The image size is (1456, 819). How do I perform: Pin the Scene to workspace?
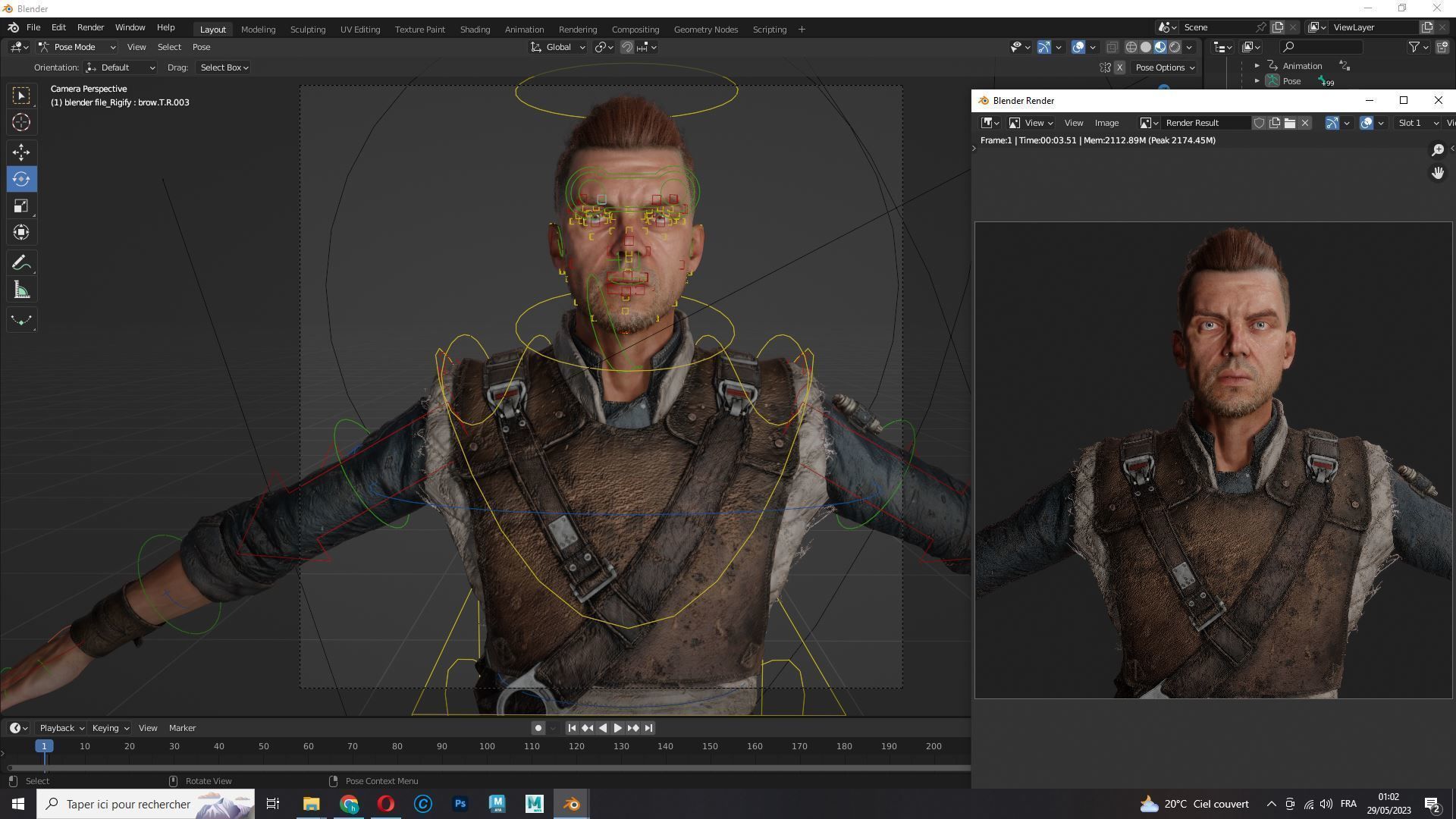point(1260,27)
